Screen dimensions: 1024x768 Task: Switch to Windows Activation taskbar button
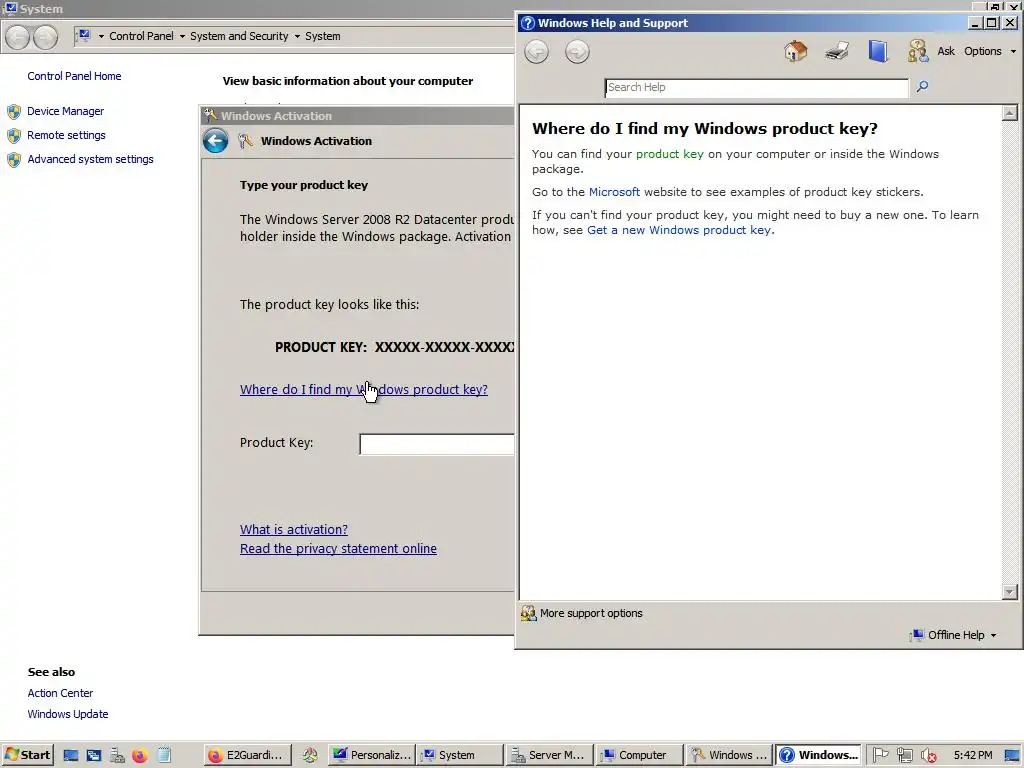(729, 755)
